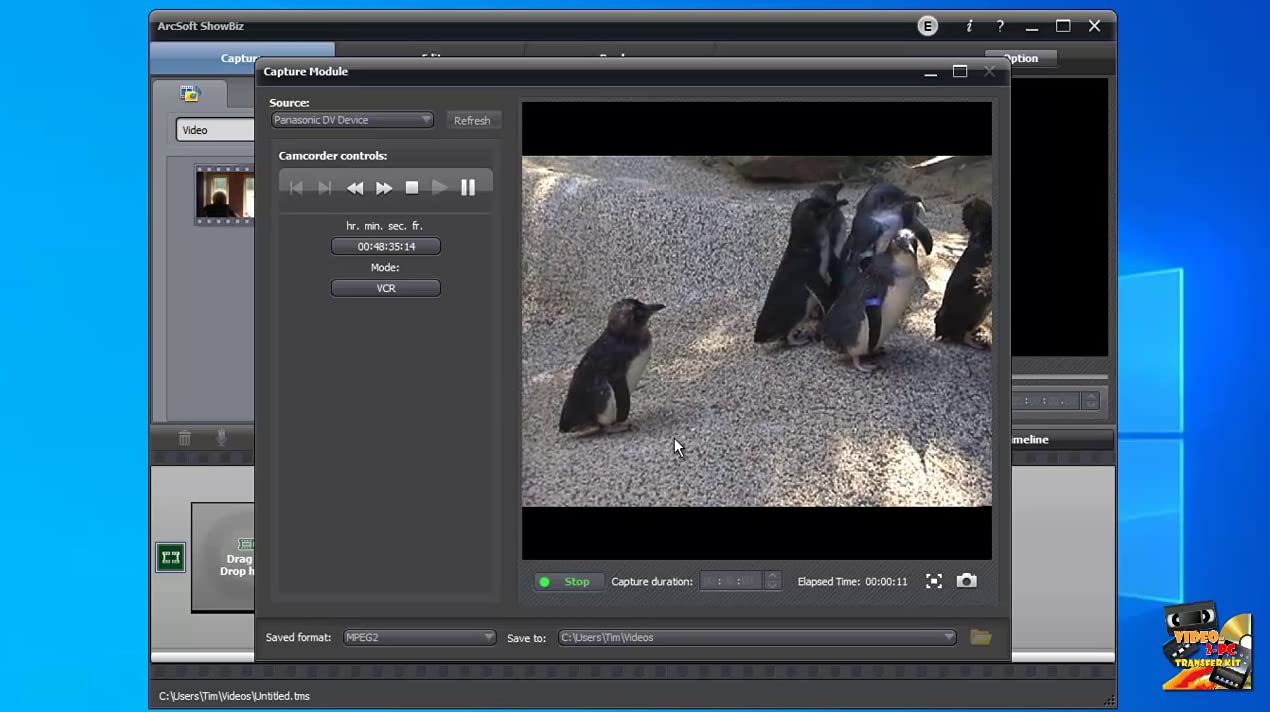Screen dimensions: 1270x712
Task: Toggle full screen preview with the expand icon
Action: click(934, 581)
